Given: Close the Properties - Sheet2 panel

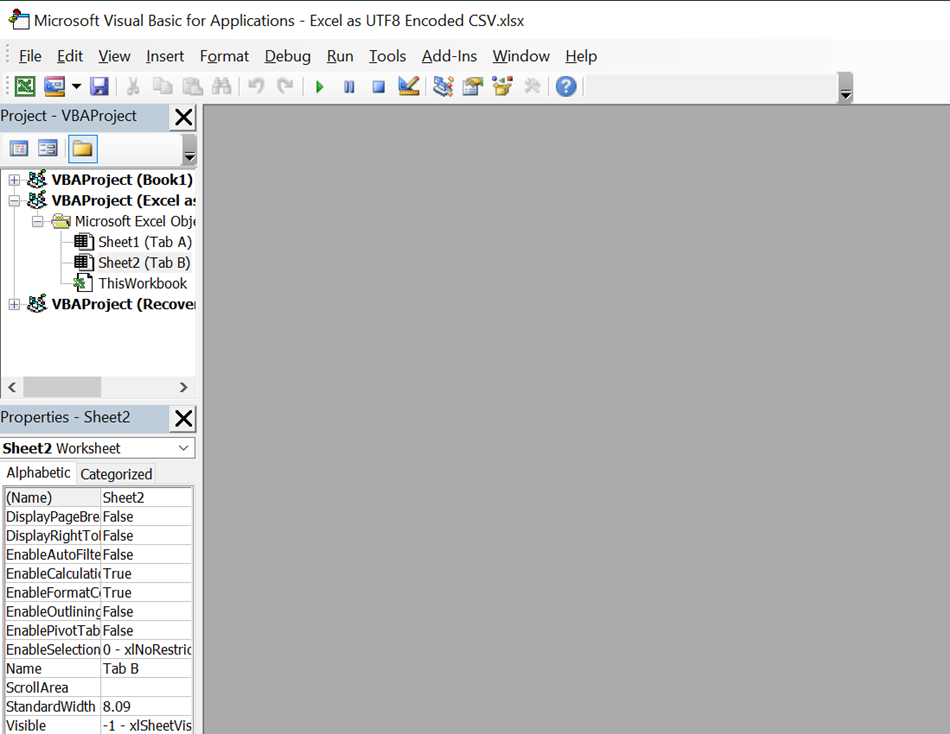Looking at the screenshot, I should (184, 418).
